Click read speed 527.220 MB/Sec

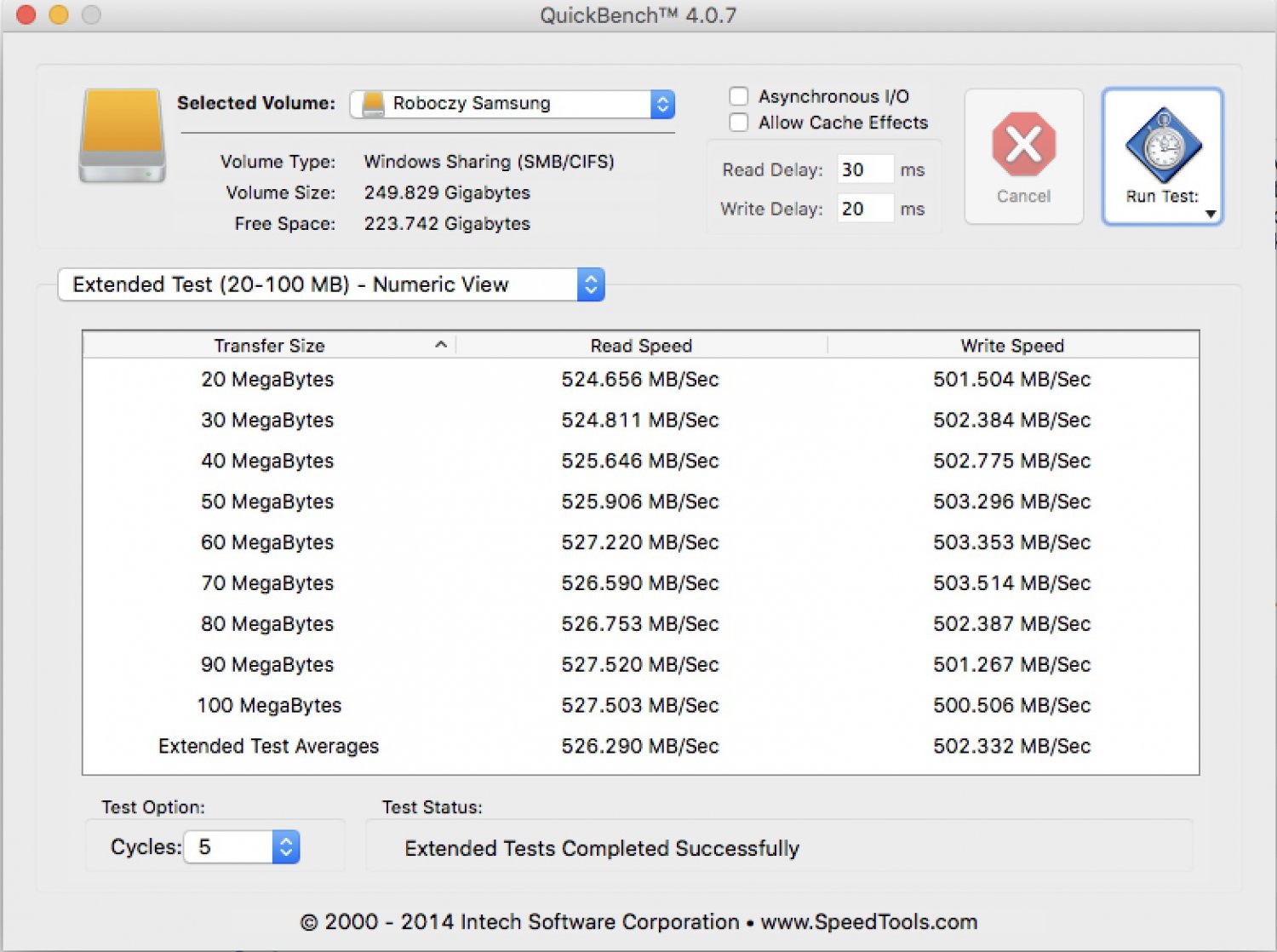[640, 542]
